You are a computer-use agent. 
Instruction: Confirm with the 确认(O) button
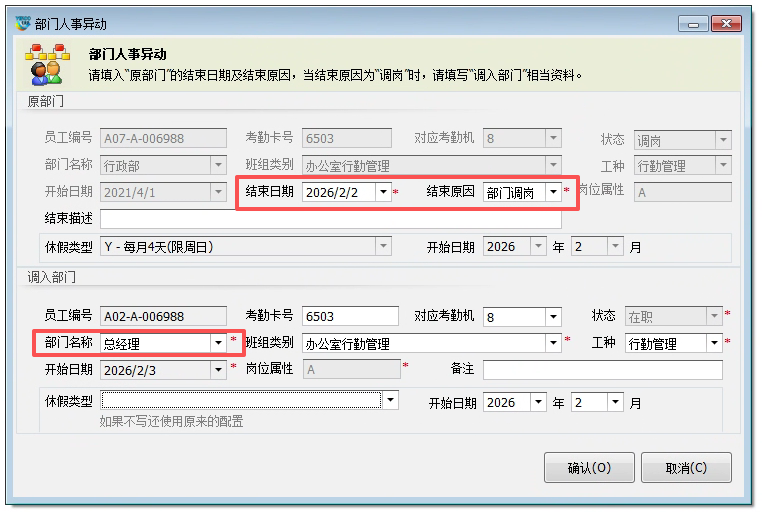pos(589,467)
